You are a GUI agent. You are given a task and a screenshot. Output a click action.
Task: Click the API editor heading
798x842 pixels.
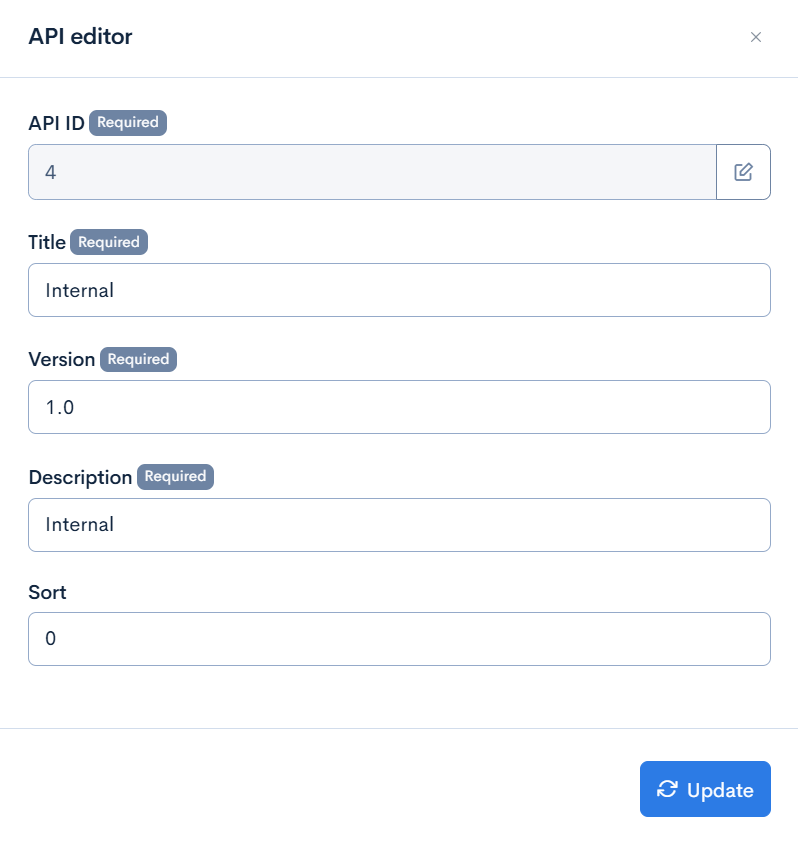click(81, 36)
